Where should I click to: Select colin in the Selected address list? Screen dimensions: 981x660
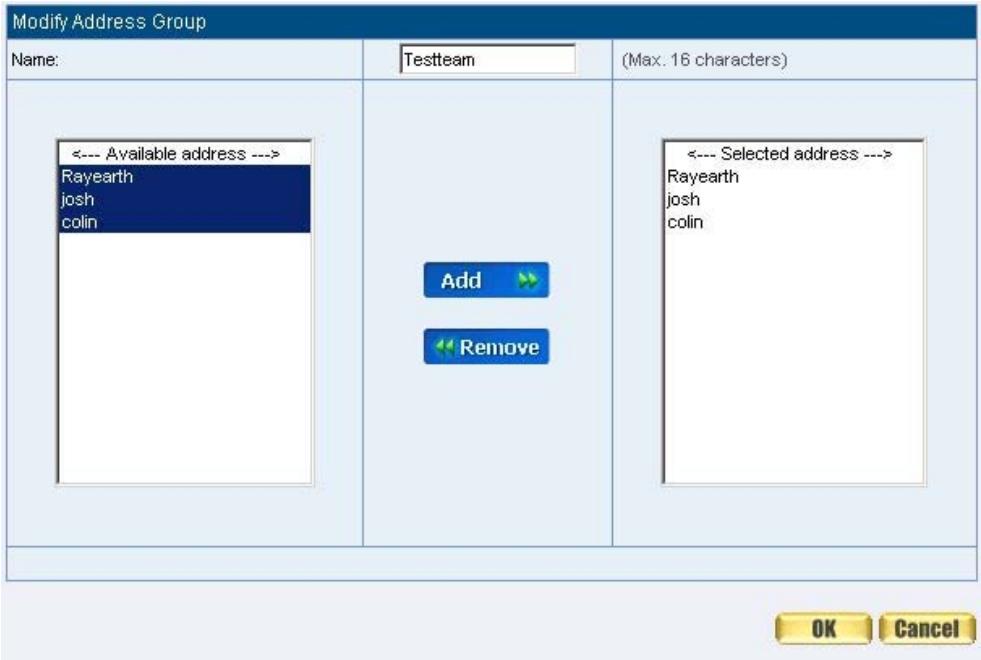point(793,221)
